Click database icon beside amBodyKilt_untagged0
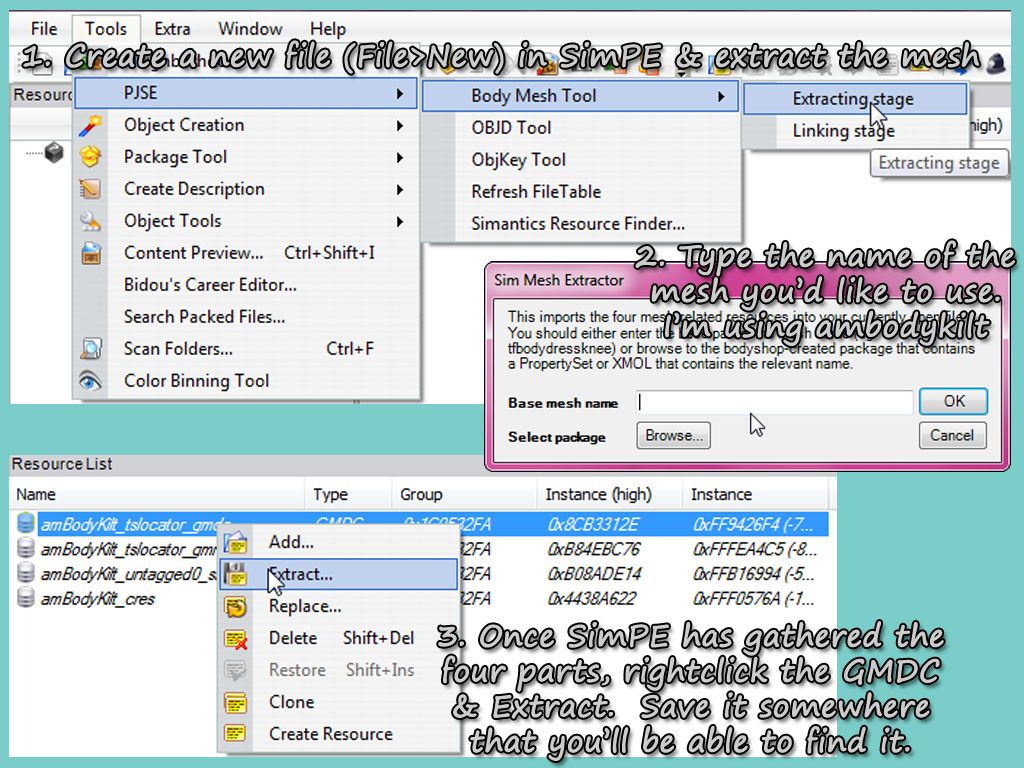1024x768 pixels. click(25, 573)
